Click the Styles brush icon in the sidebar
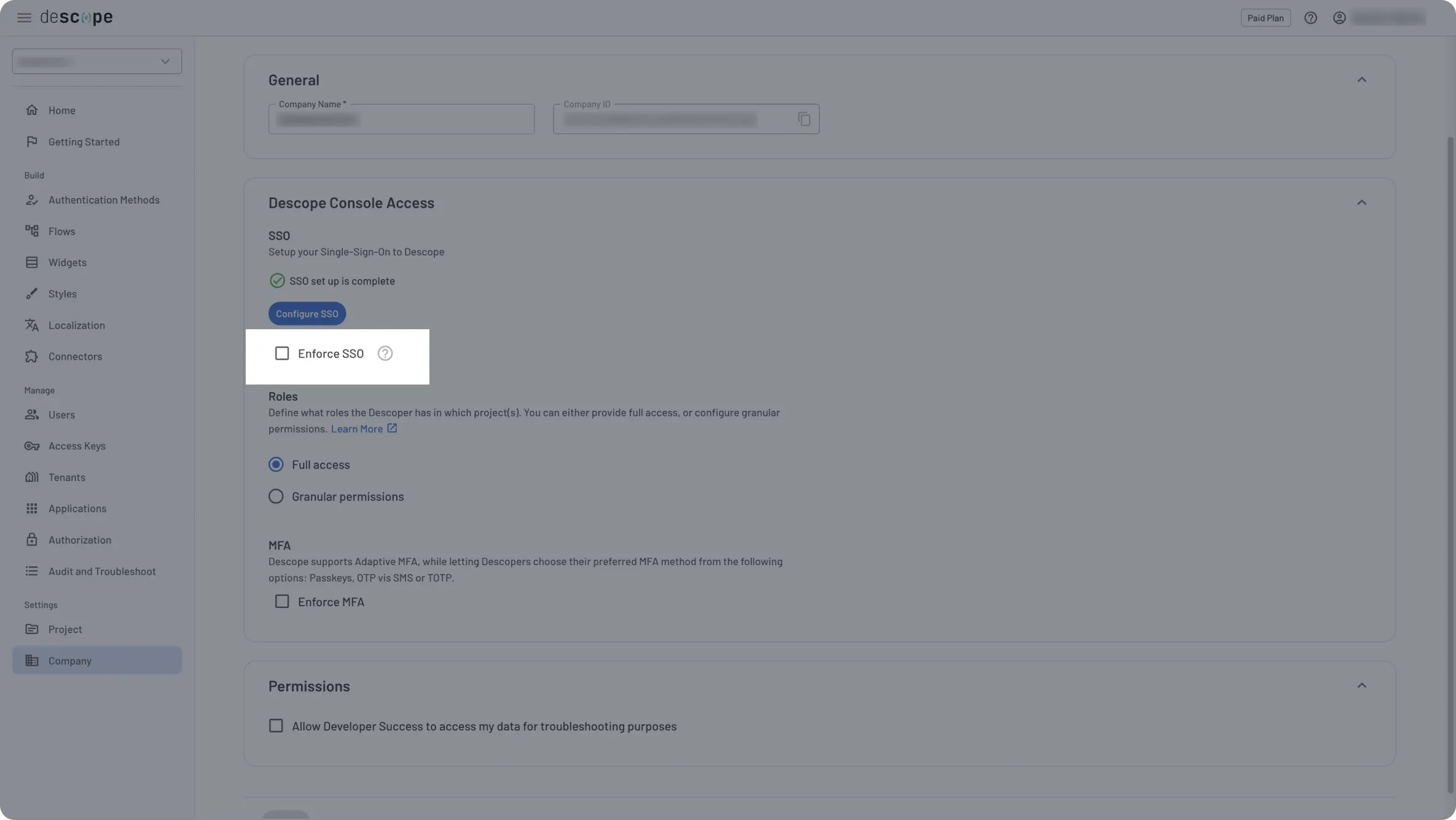The height and width of the screenshot is (820, 1456). point(32,294)
